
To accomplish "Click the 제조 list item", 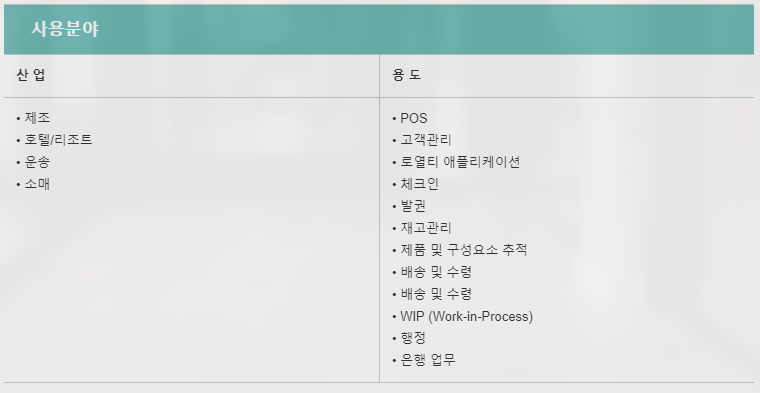I will [37, 118].
